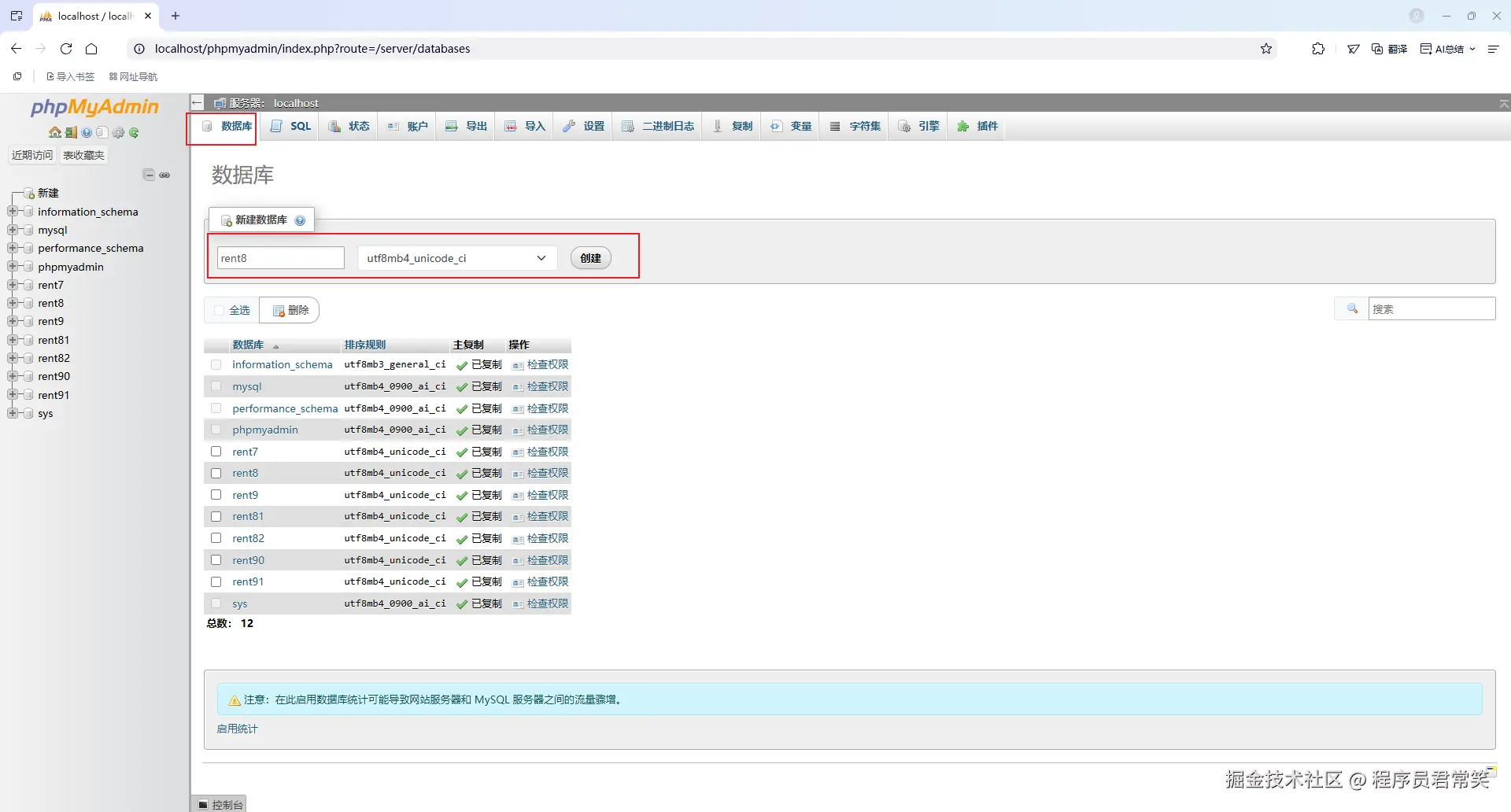
Task: Click sys database icon in navigation tree
Action: (x=29, y=413)
